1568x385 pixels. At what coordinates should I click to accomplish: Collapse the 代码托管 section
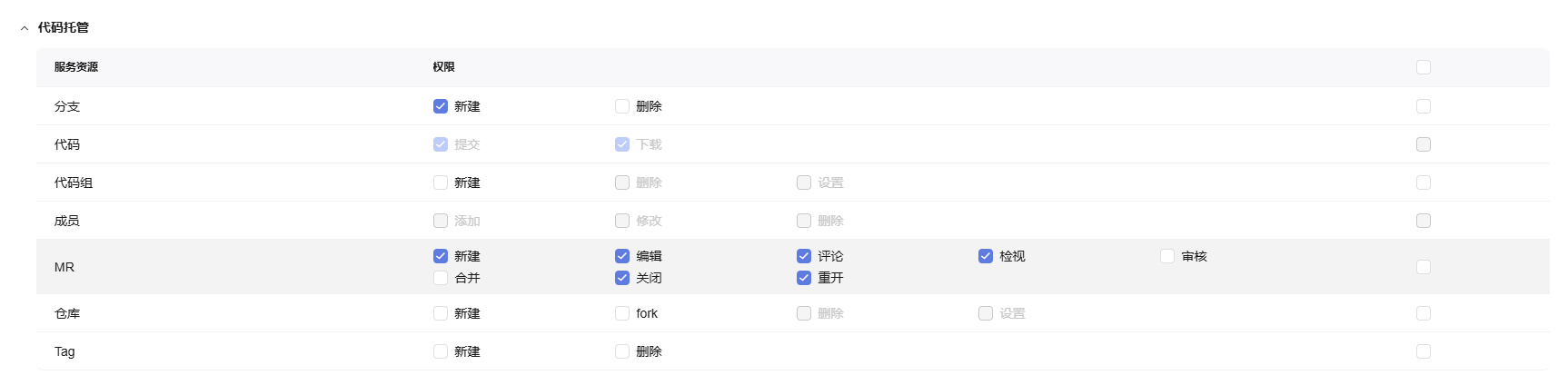[25, 28]
